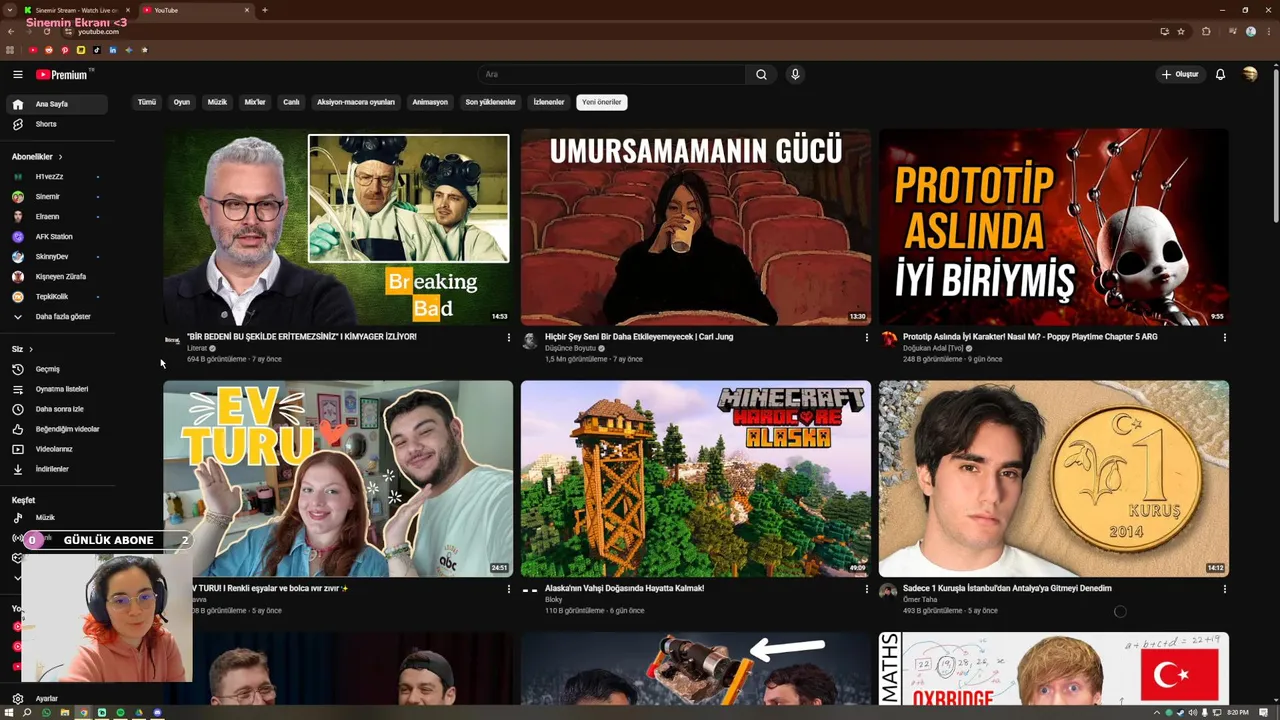Open the Chrome three-dot menu

pyautogui.click(x=1268, y=31)
